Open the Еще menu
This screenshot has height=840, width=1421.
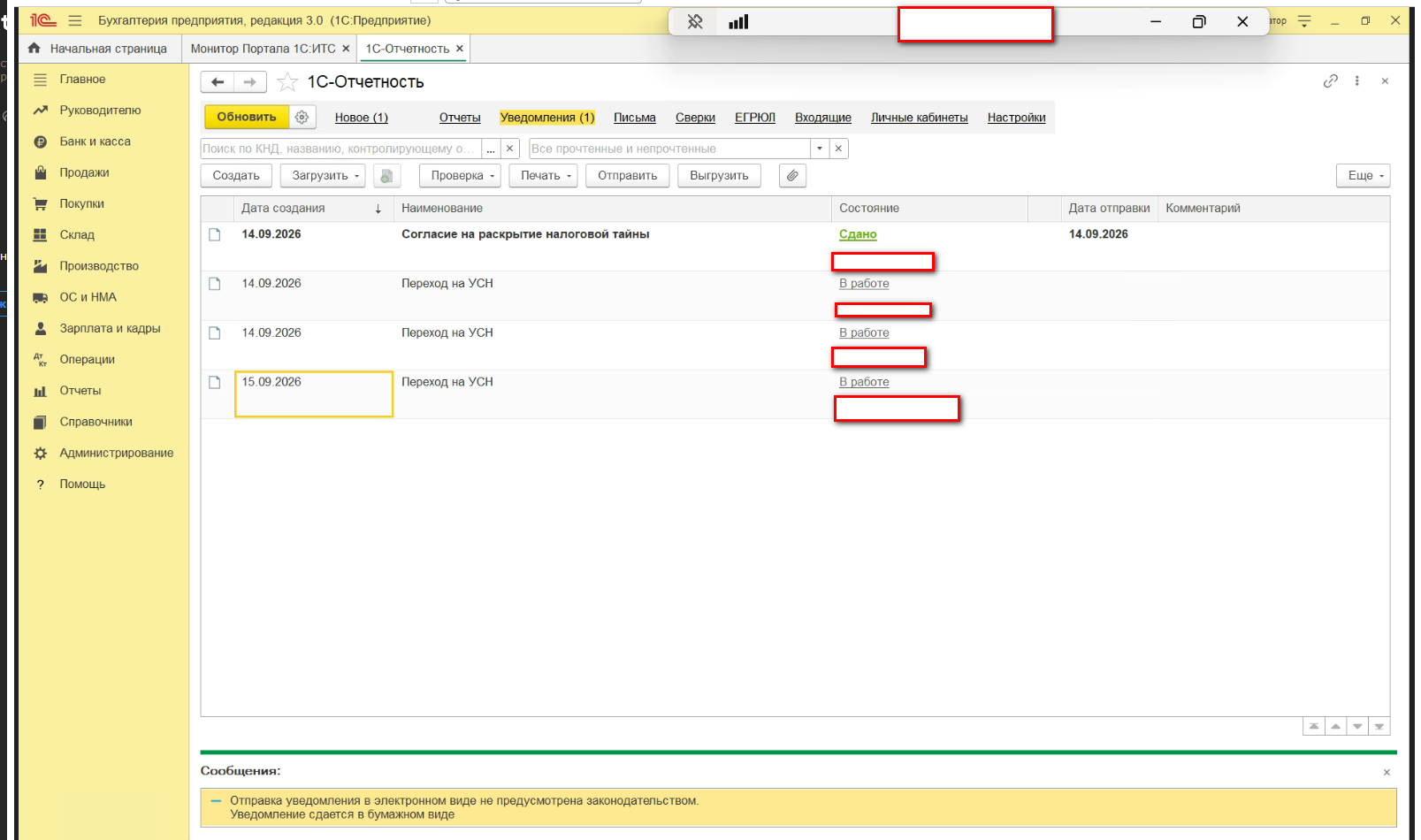click(x=1363, y=176)
